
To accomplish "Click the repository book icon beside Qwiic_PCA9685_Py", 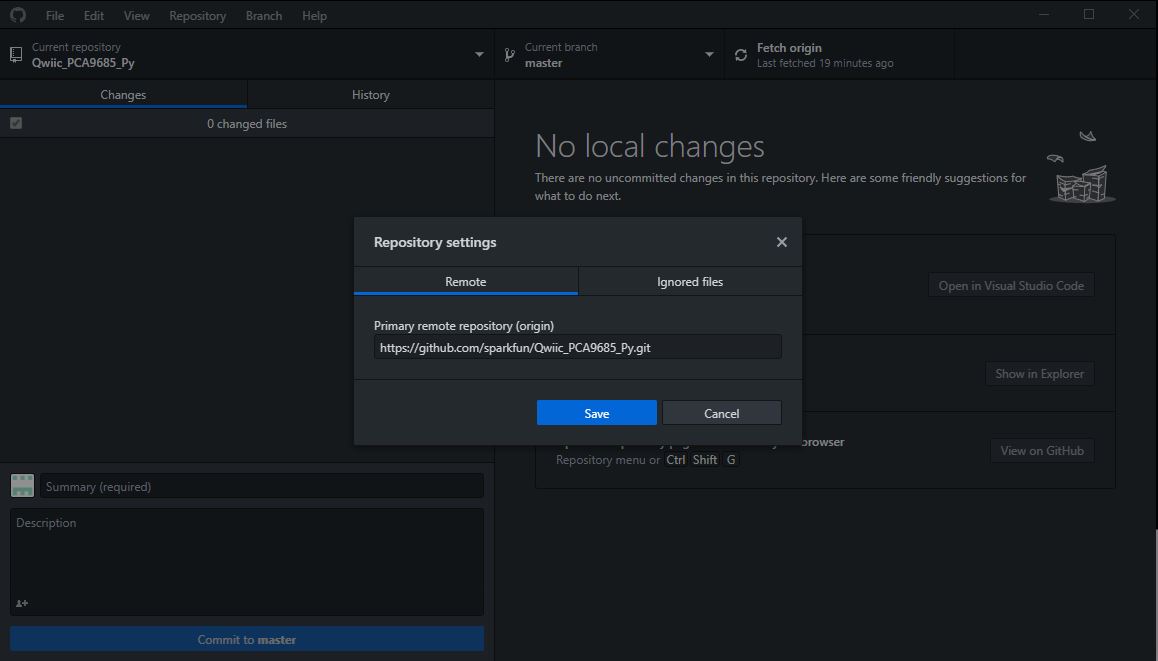I will (x=15, y=53).
